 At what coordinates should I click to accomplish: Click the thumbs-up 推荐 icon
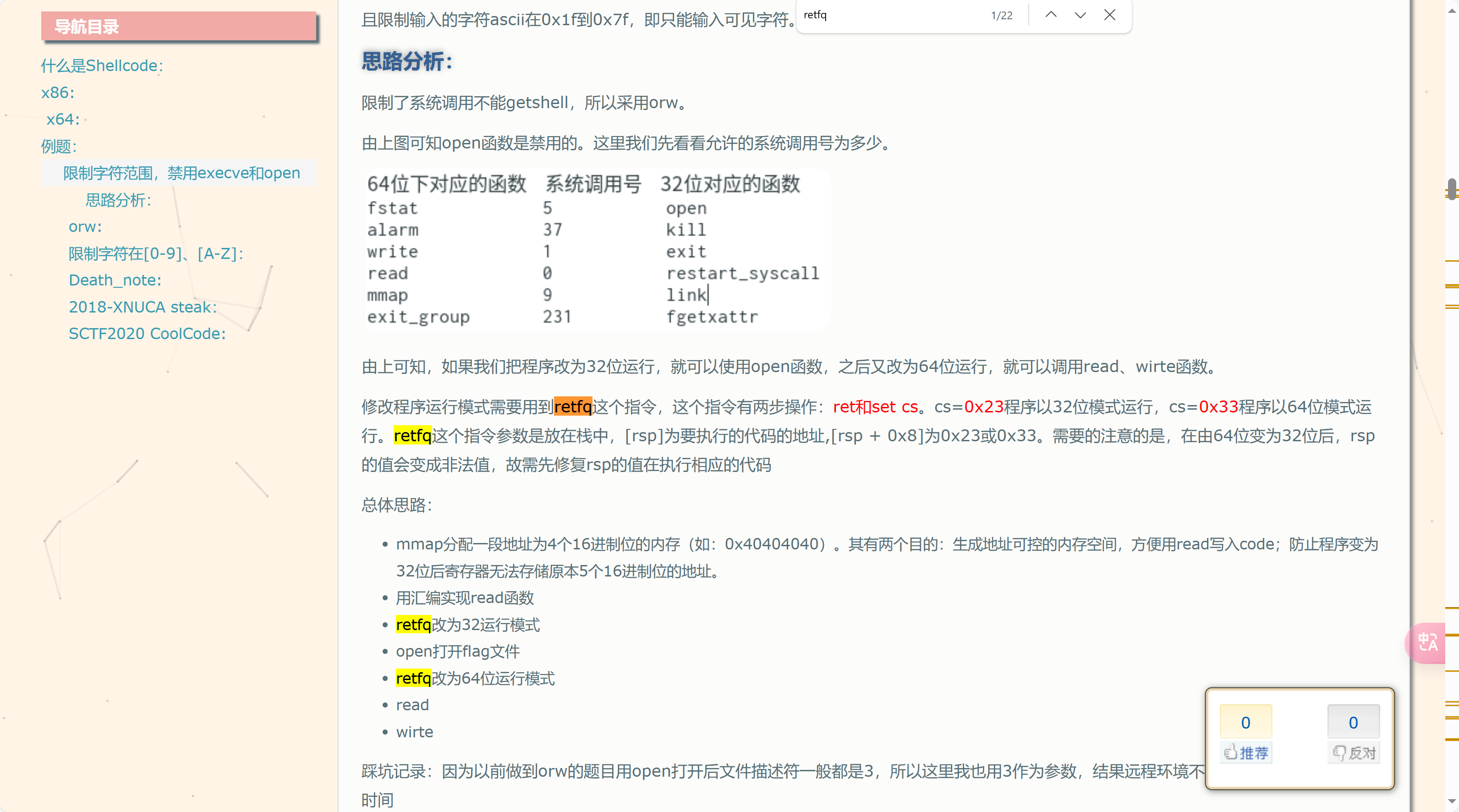coord(1245,752)
